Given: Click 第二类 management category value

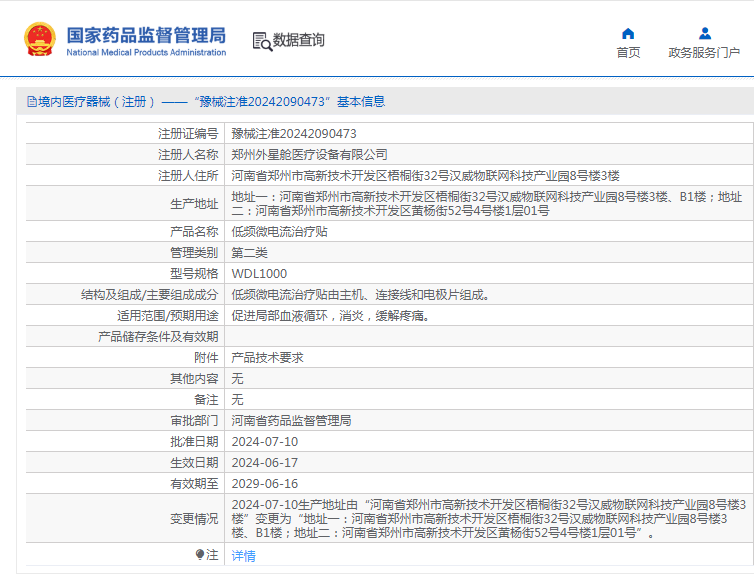Looking at the screenshot, I should click(x=250, y=253).
